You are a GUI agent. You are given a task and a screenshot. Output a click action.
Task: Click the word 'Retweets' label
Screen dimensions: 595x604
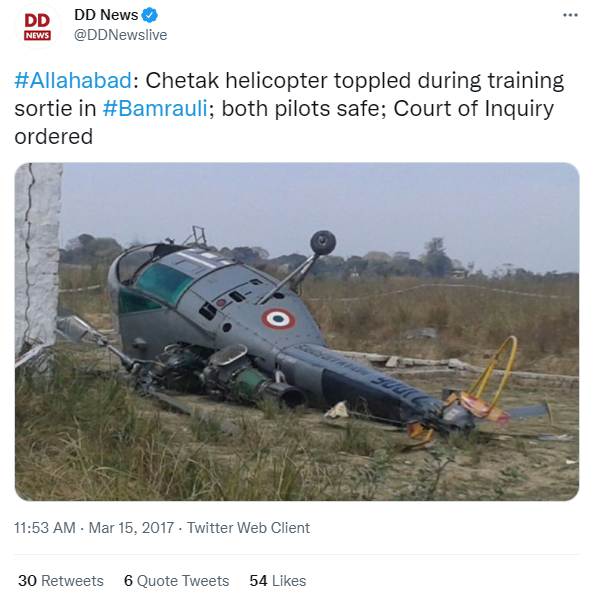pos(72,581)
